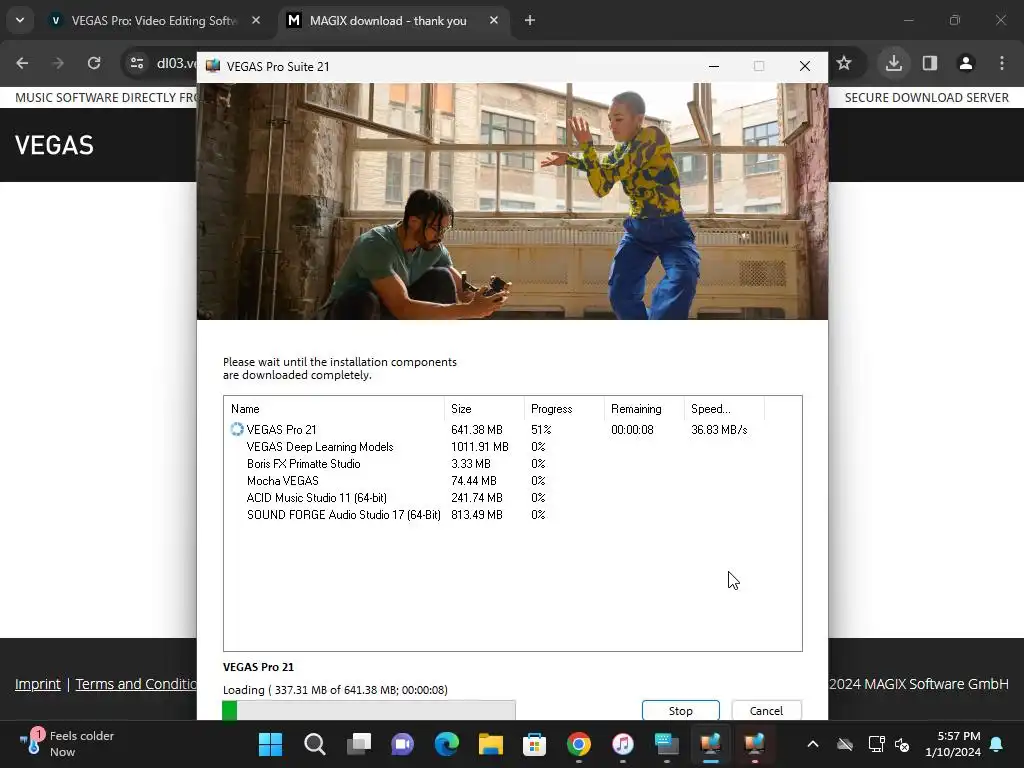Viewport: 1024px width, 768px height.
Task: Click the Remaining column header
Action: (644, 409)
